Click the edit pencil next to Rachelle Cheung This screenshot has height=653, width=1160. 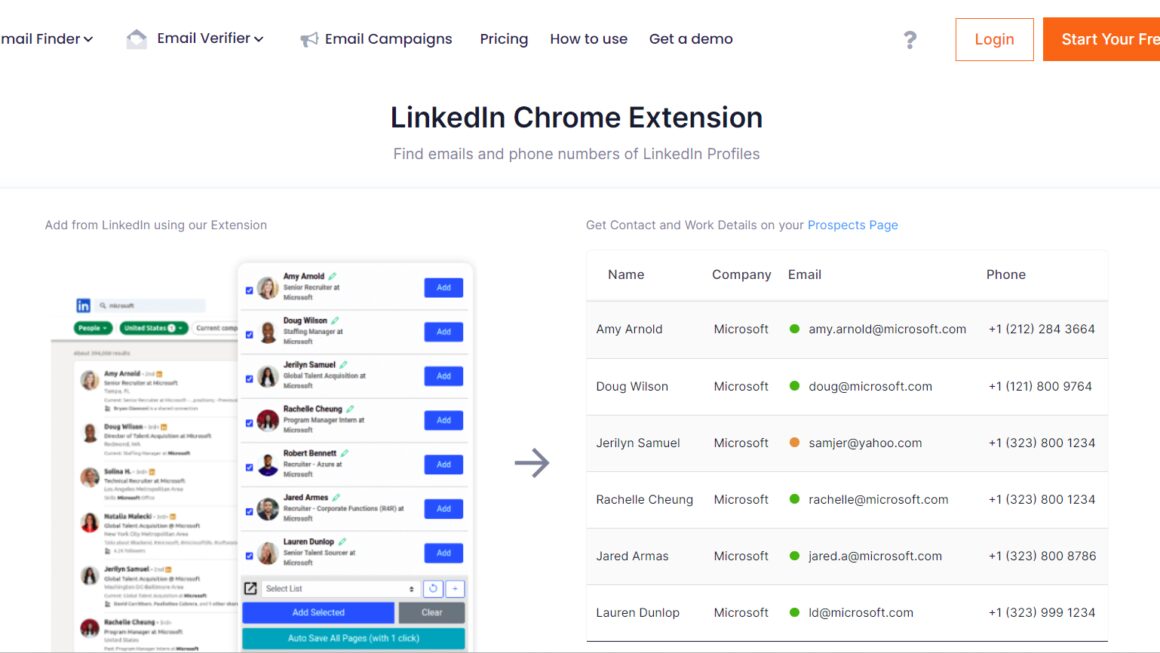click(x=350, y=409)
